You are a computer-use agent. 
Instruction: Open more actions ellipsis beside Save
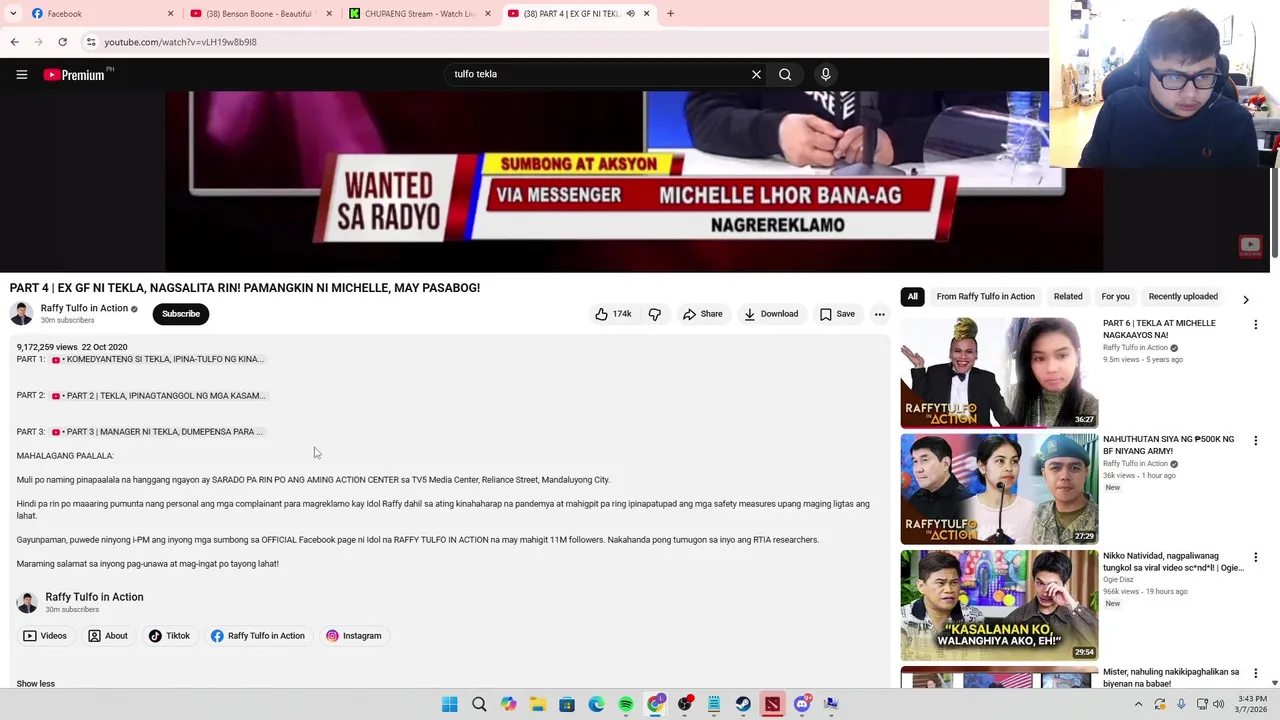[879, 314]
